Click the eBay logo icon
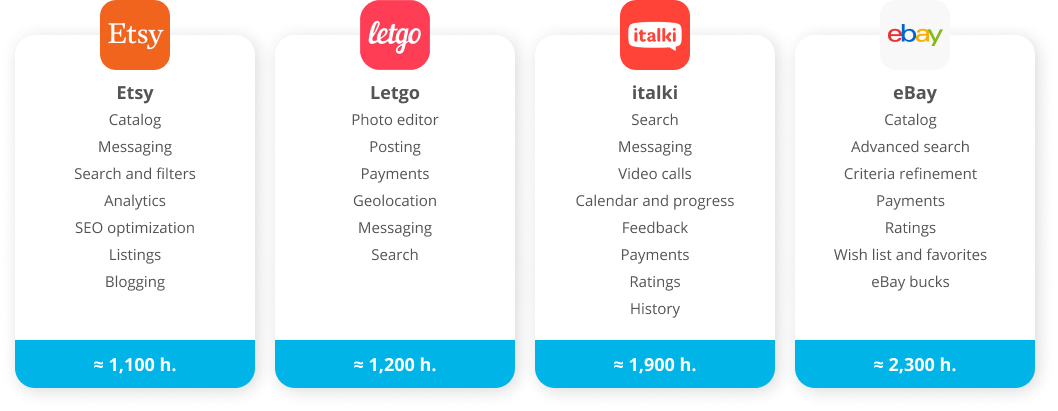This screenshot has width=1058, height=411. point(914,35)
